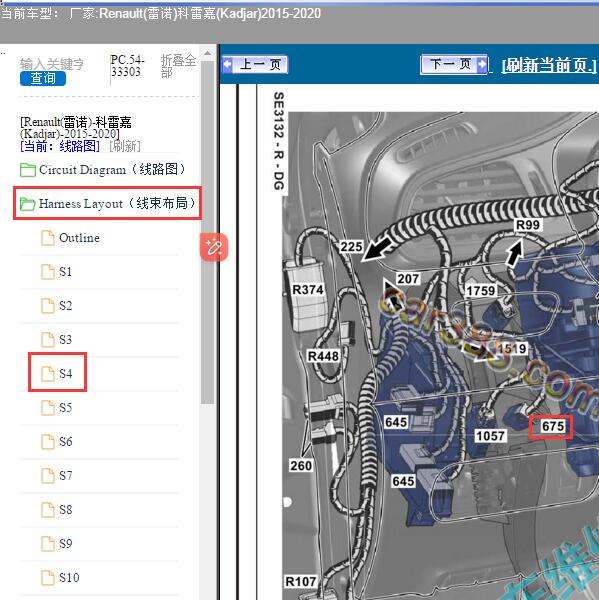This screenshot has height=600, width=599.
Task: Click the 260 label in diagram
Action: click(x=301, y=466)
